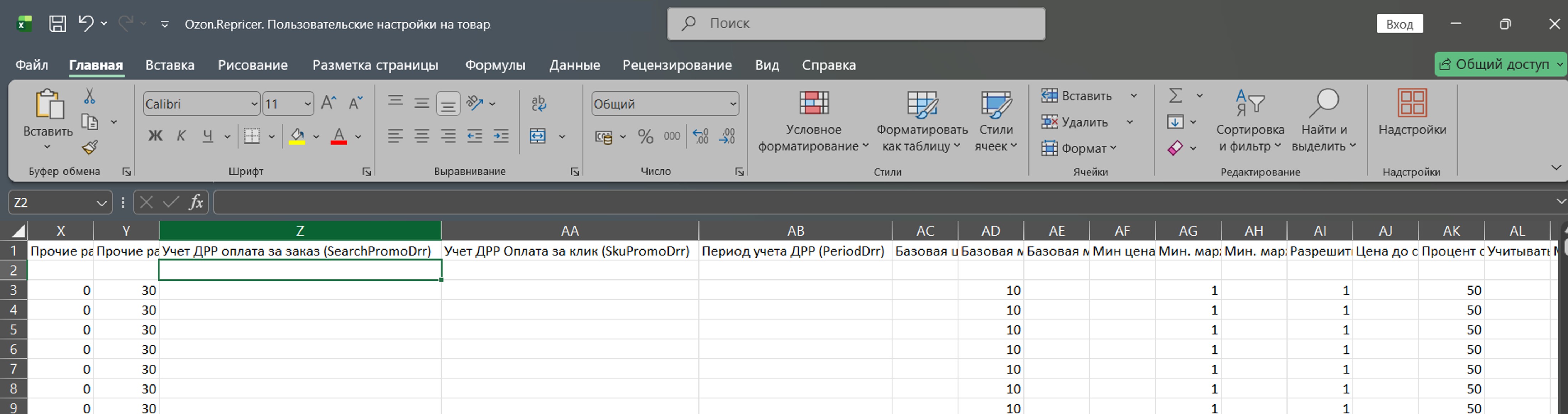Click the Cut scissors icon
1568x414 pixels.
[x=89, y=96]
